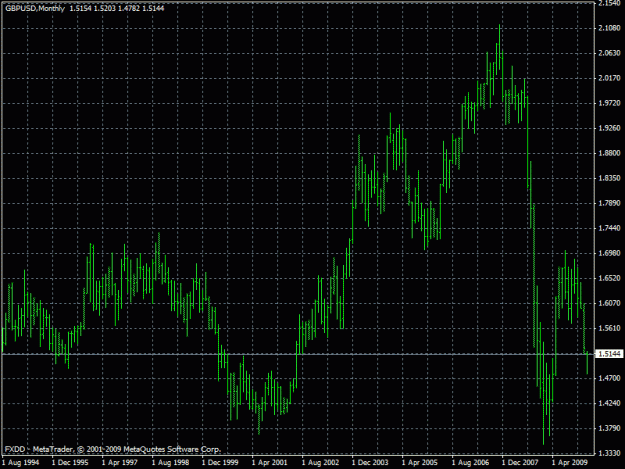Click the 1.6520 price axis label
The image size is (625, 469).
[609, 278]
